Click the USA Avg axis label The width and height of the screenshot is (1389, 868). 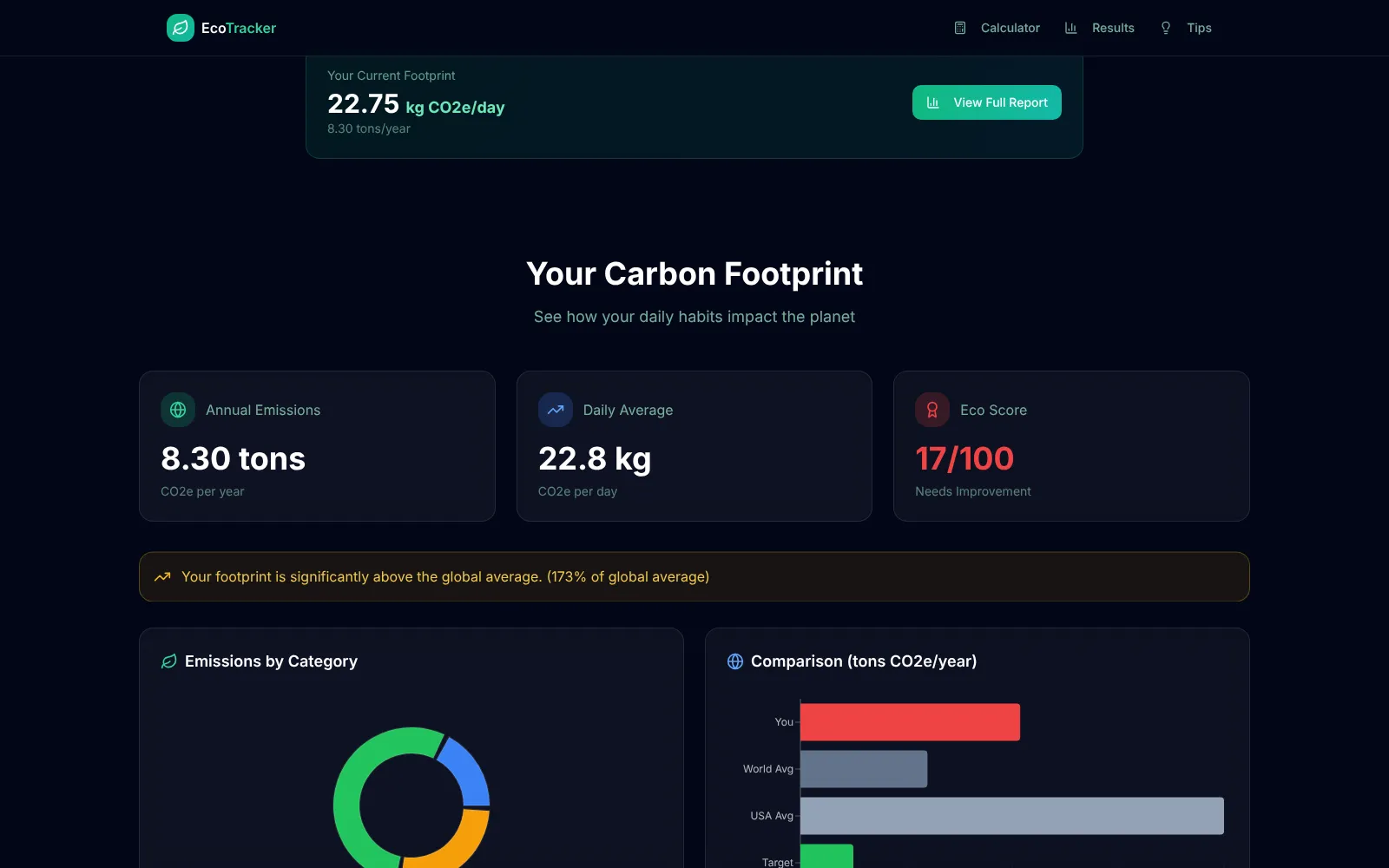(772, 816)
